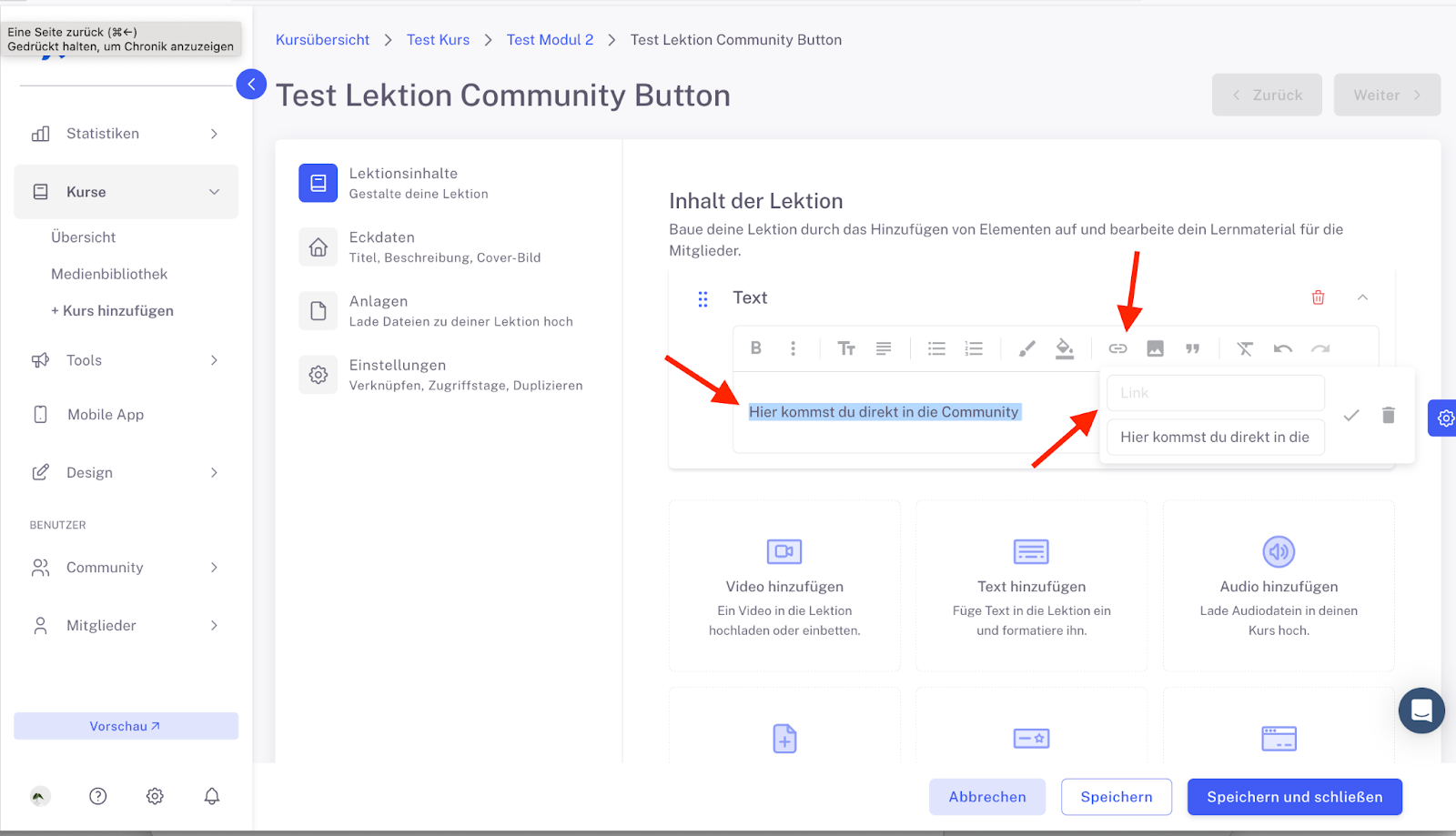This screenshot has height=836, width=1456.
Task: Click Speichern button
Action: click(x=1117, y=797)
